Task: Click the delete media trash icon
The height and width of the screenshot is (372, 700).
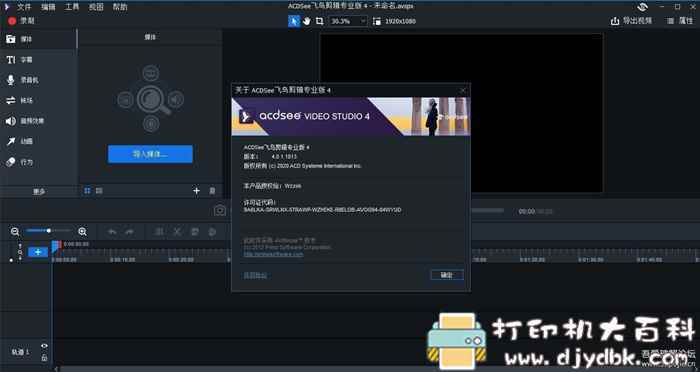Action: [212, 191]
